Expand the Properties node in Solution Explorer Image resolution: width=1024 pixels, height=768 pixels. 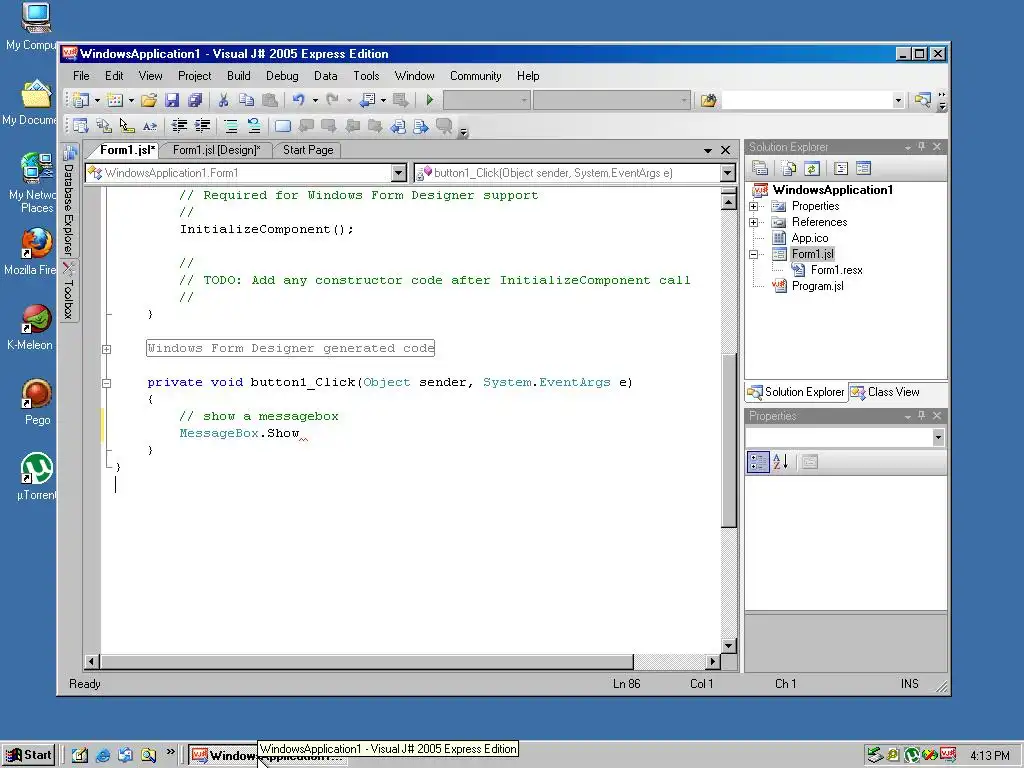tap(754, 206)
